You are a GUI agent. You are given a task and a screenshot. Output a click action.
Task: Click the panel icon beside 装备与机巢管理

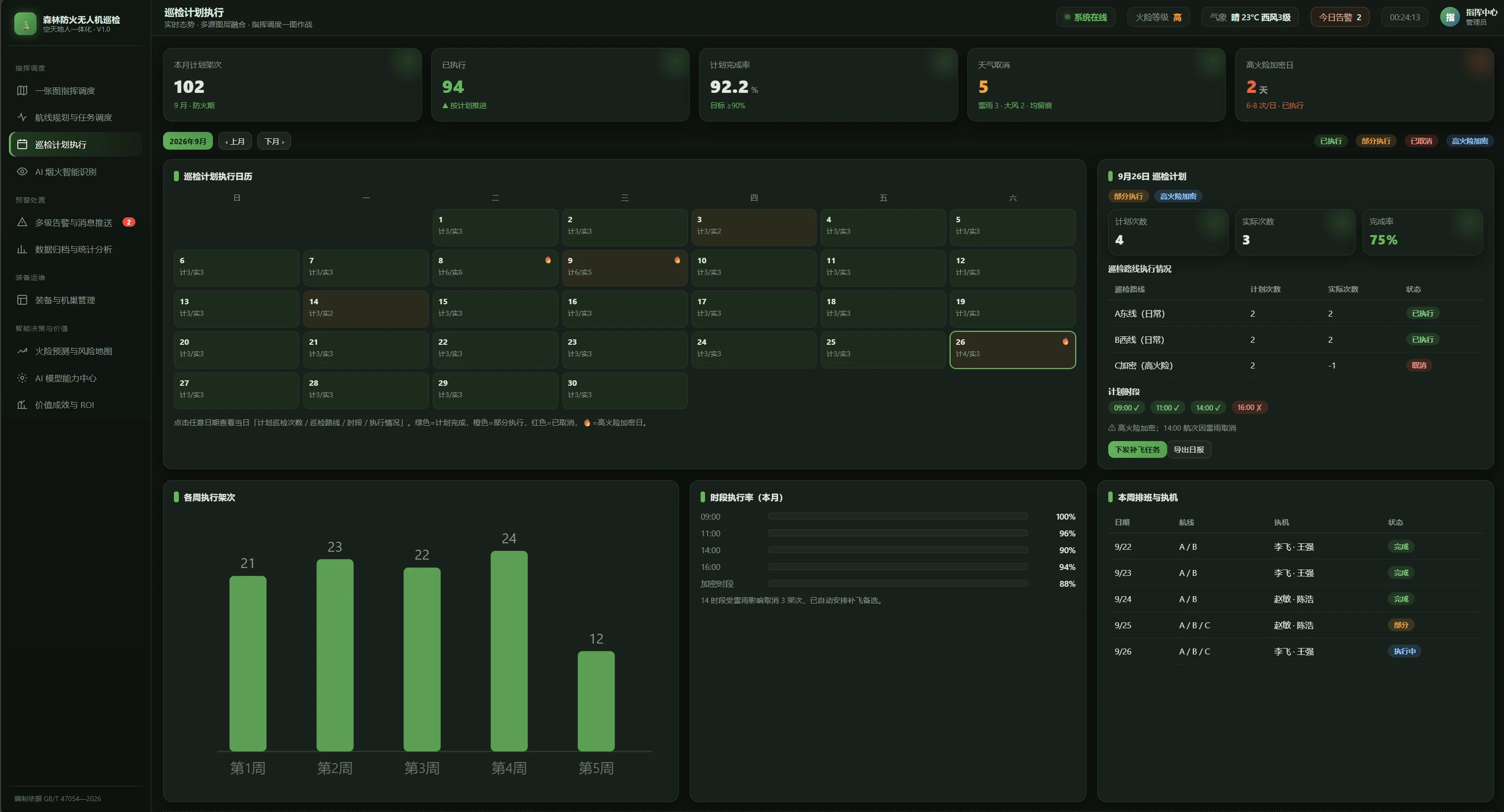pyautogui.click(x=22, y=300)
